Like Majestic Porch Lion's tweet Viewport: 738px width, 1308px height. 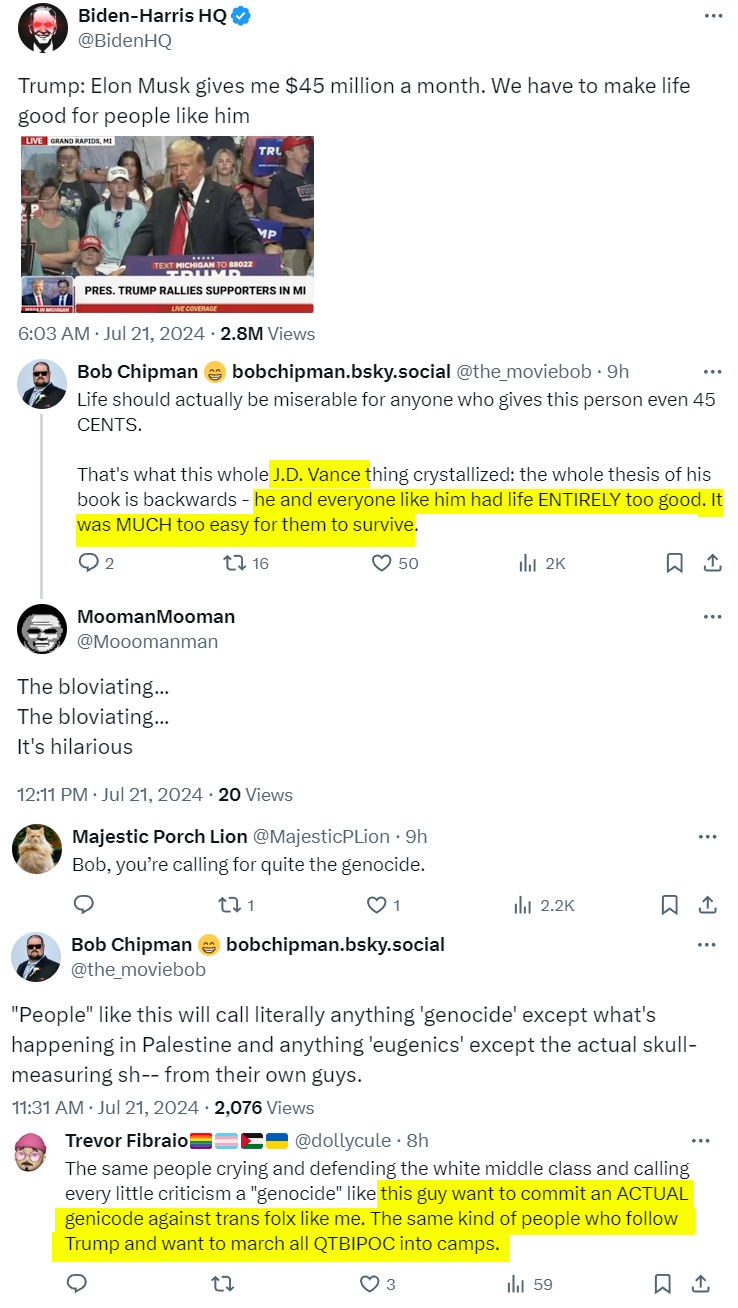(377, 905)
